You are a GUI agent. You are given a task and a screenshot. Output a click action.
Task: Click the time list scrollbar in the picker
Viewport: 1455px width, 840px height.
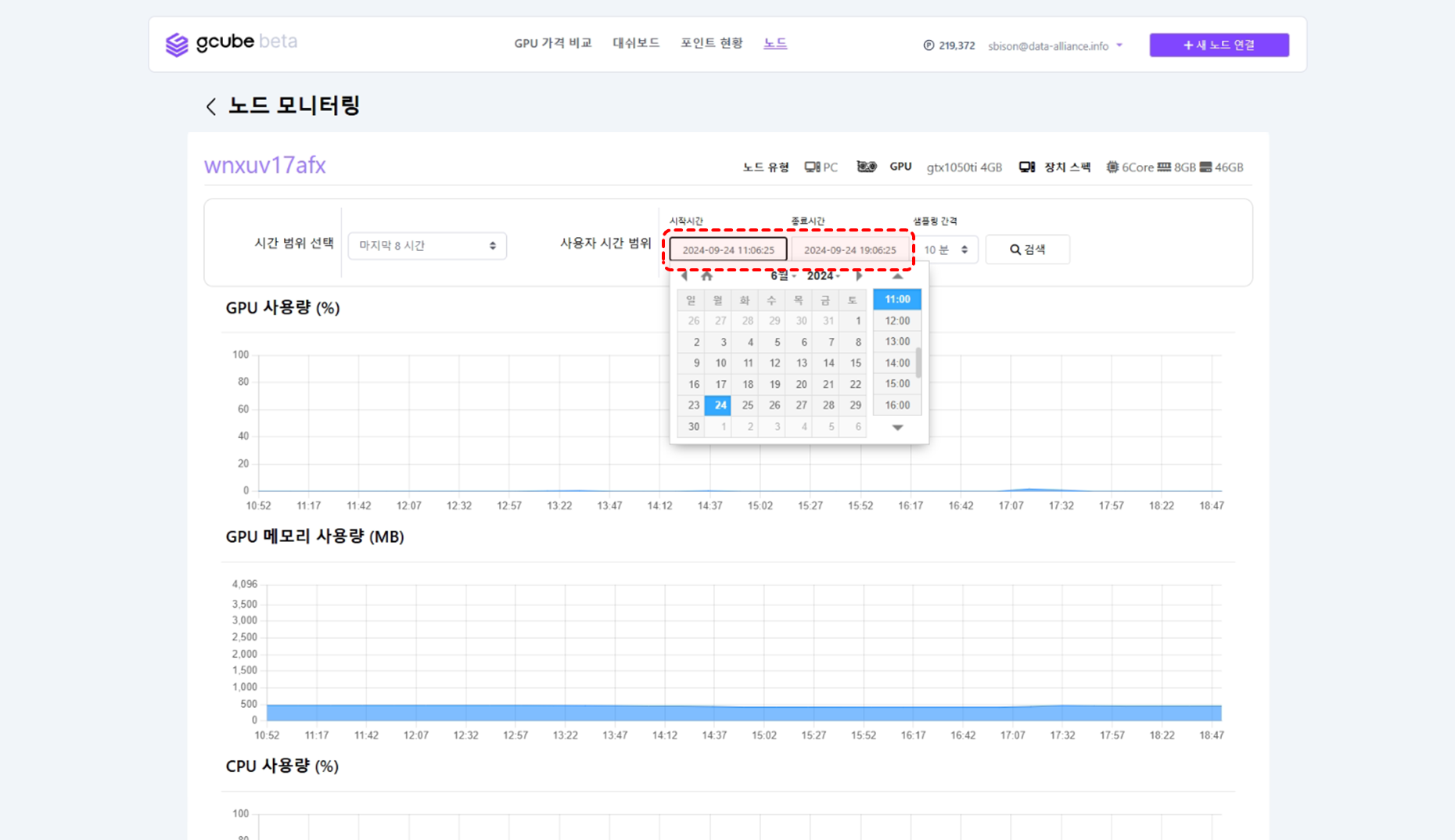[x=918, y=363]
